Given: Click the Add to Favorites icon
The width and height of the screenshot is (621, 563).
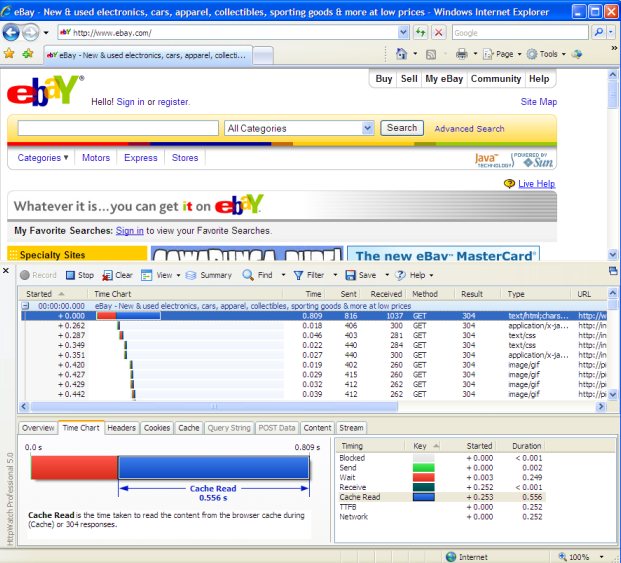Looking at the screenshot, I should coord(28,53).
